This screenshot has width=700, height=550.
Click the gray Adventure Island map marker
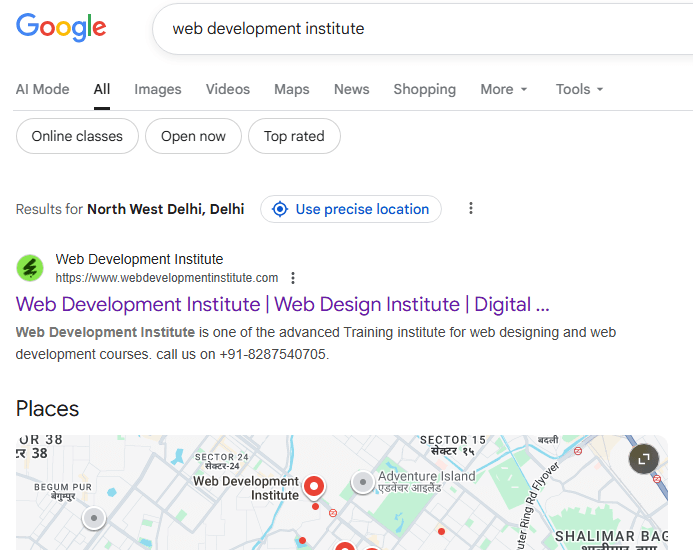[x=363, y=482]
